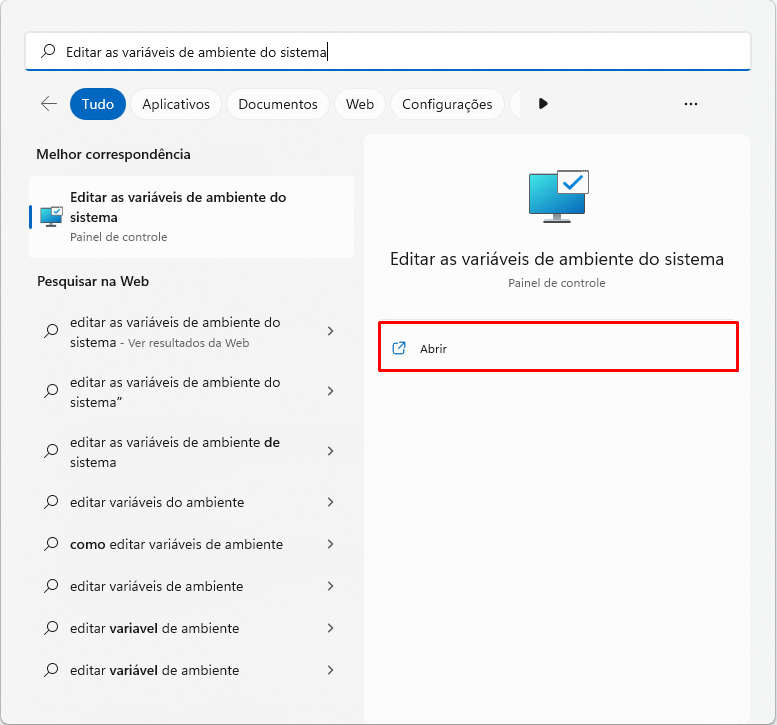The height and width of the screenshot is (725, 777).
Task: Select web suggestion 'editar variáveis do ambiente'
Action: (x=157, y=502)
